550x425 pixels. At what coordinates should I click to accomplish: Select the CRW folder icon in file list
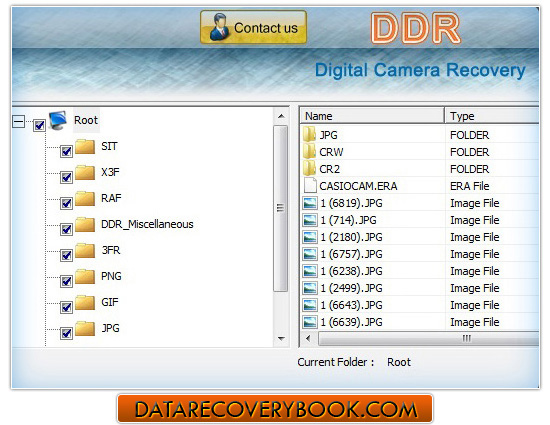point(309,152)
